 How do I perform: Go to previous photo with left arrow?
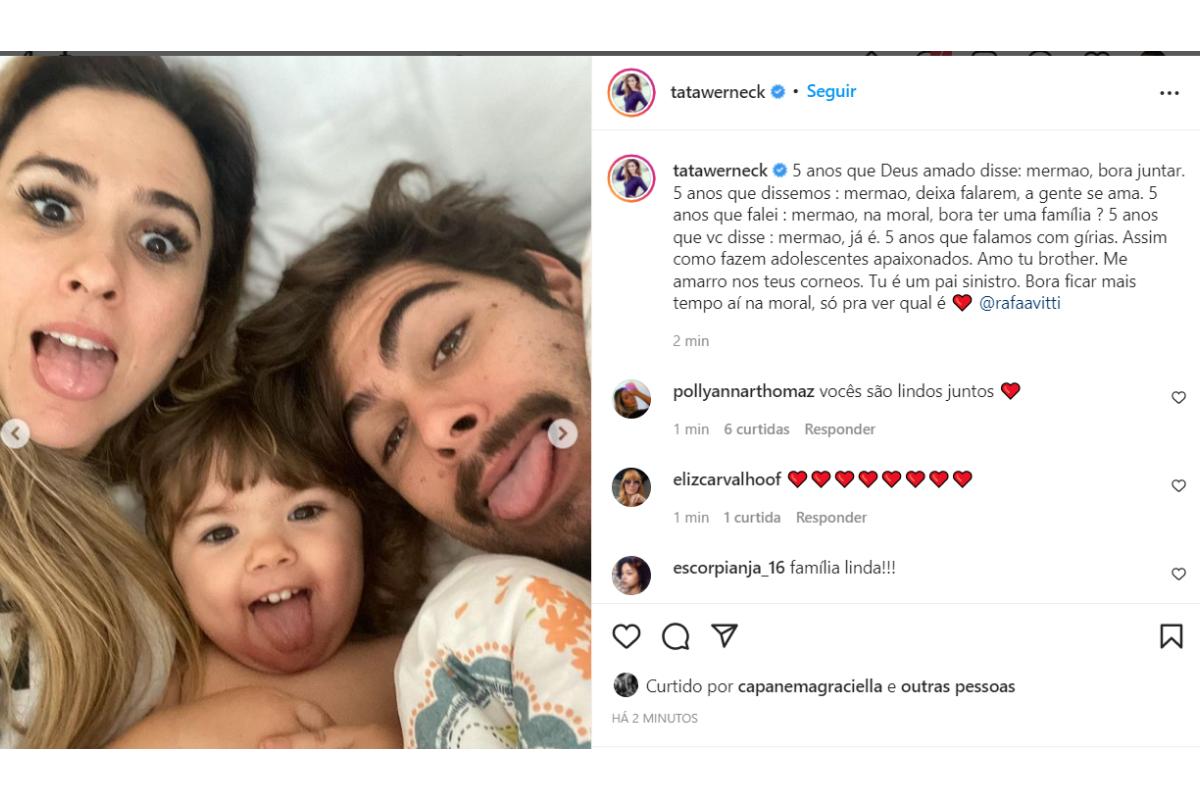tap(14, 433)
